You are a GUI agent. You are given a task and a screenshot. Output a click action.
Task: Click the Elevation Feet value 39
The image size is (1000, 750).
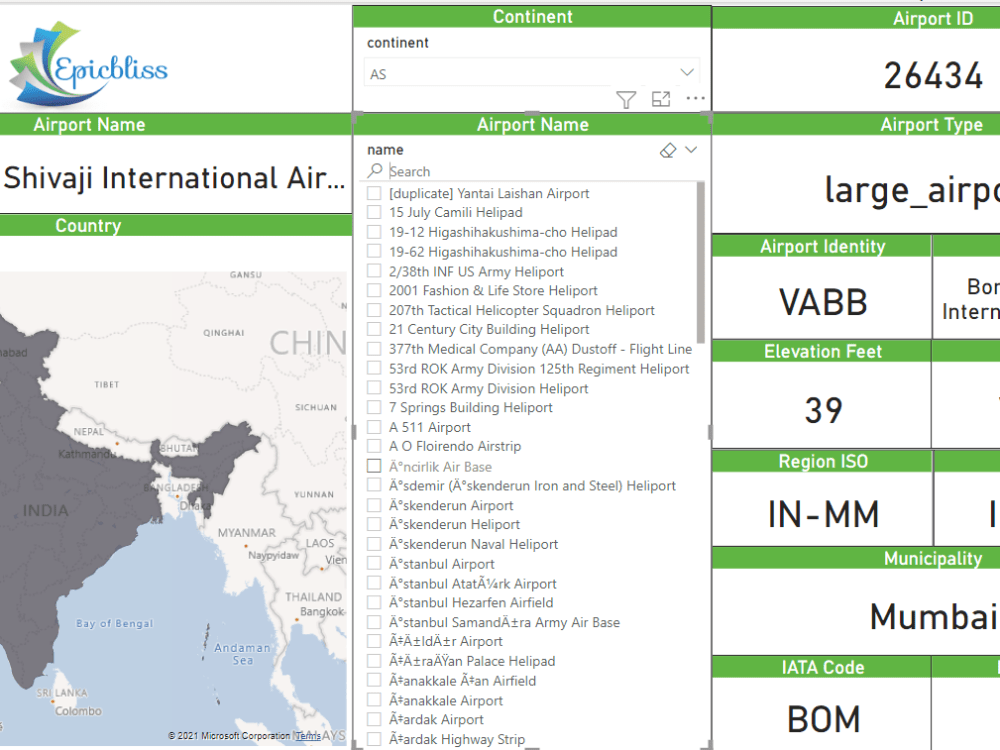[823, 409]
